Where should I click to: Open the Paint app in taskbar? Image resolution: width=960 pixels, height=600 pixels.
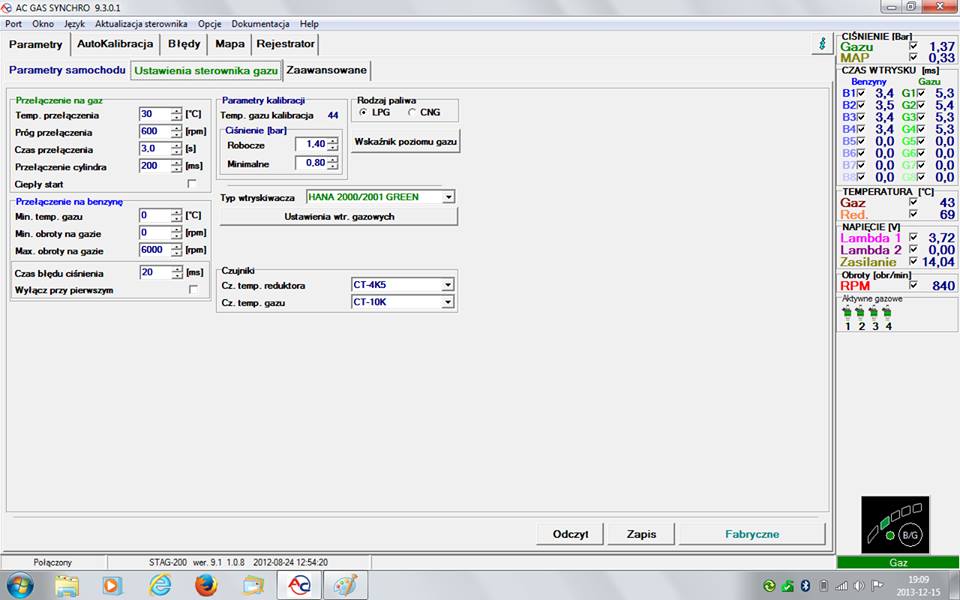click(x=344, y=585)
